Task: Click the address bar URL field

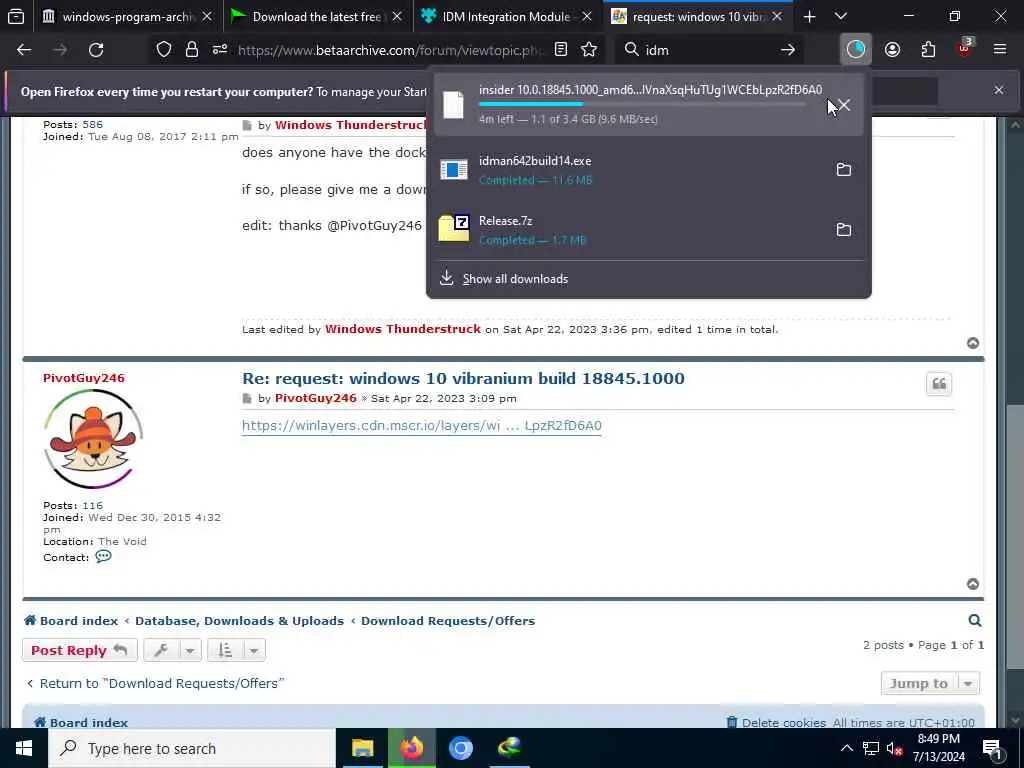Action: click(392, 50)
